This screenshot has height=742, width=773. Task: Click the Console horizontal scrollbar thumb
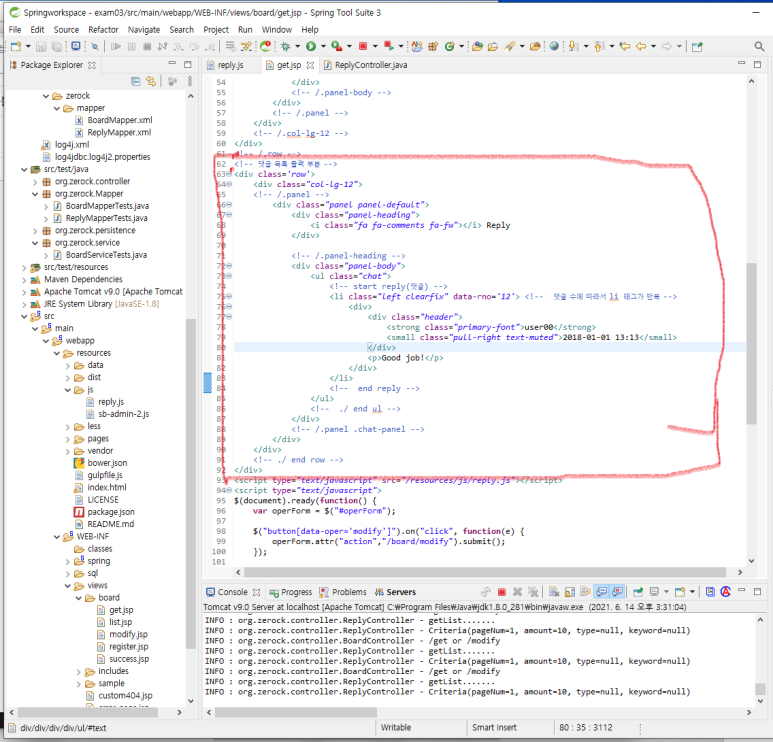pyautogui.click(x=296, y=712)
